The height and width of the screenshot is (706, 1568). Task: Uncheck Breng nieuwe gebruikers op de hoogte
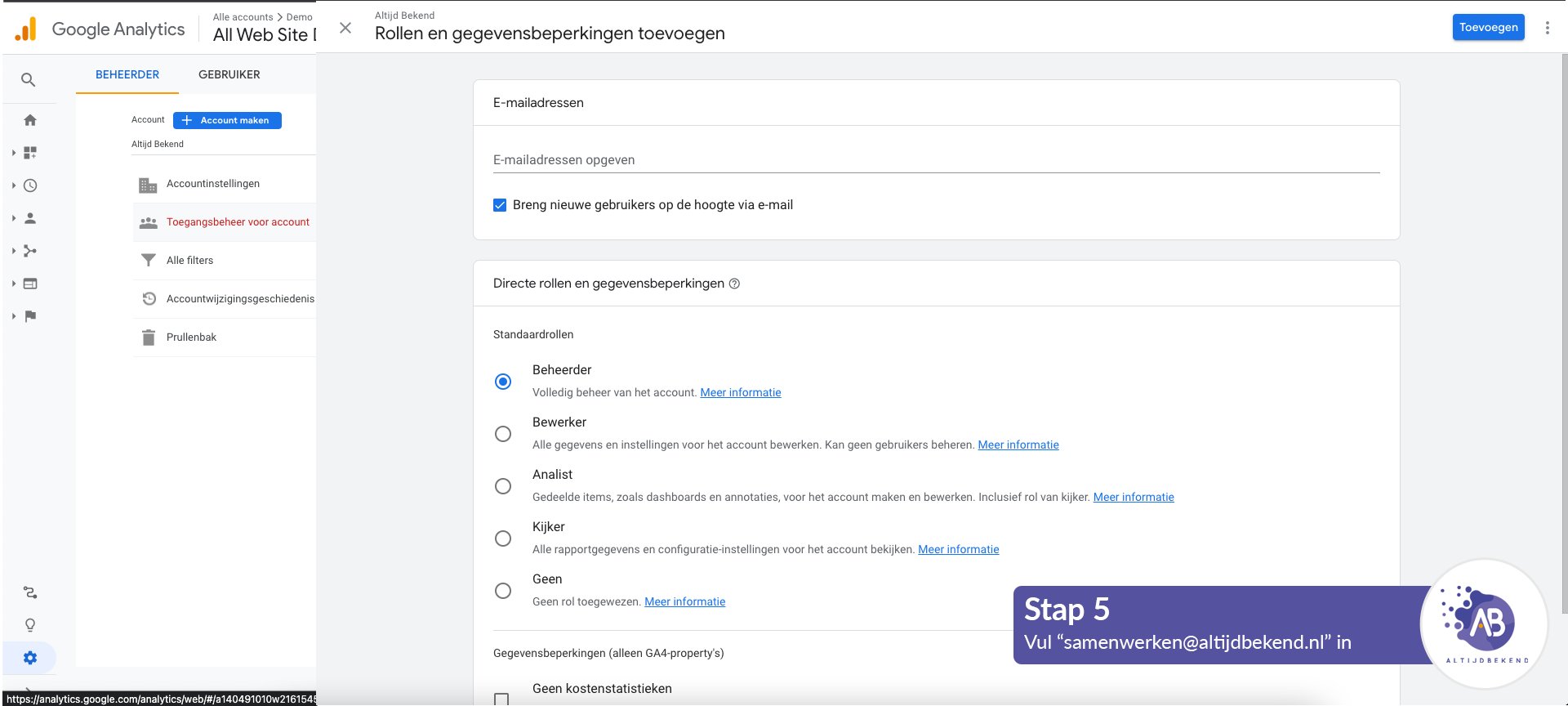coord(500,205)
